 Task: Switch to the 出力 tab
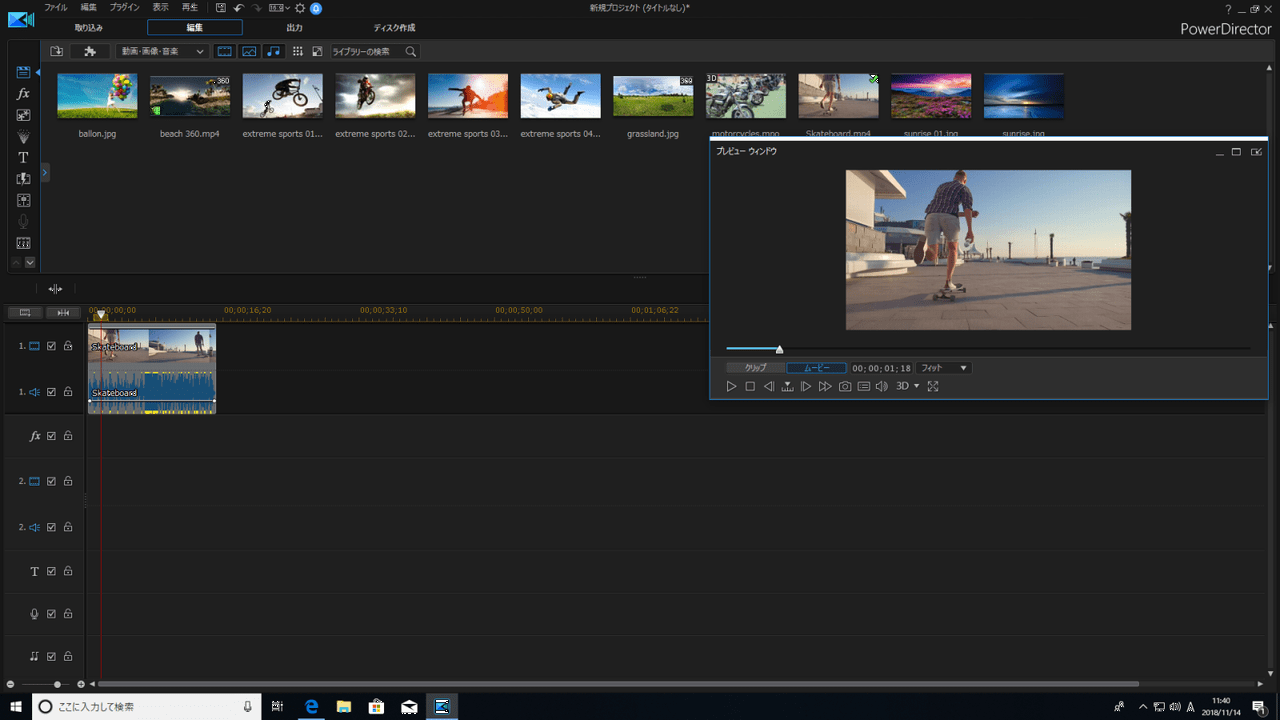click(295, 28)
